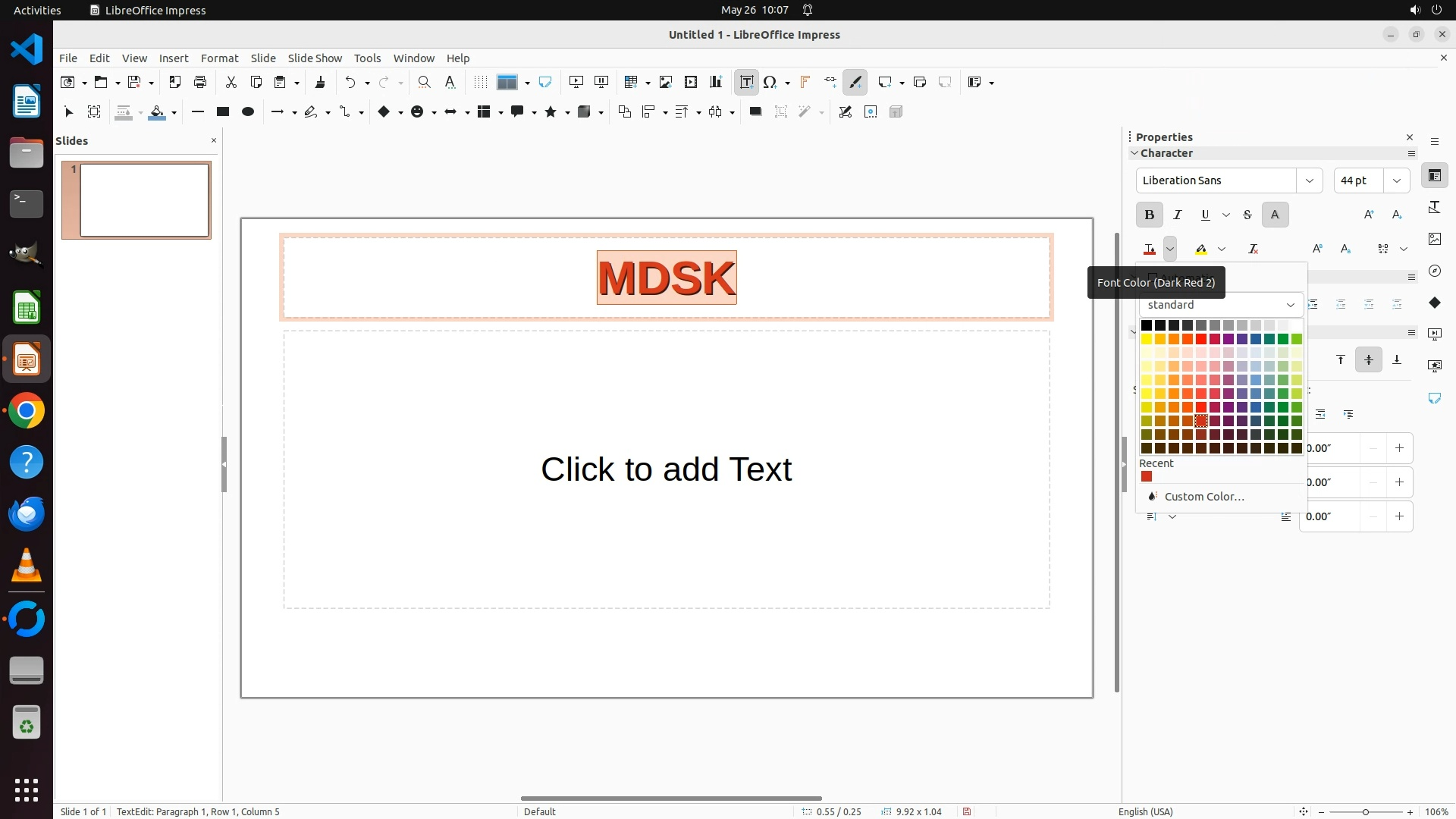Screen dimensions: 1456x819
Task: Open the Slide Show menu
Action: coord(314,58)
